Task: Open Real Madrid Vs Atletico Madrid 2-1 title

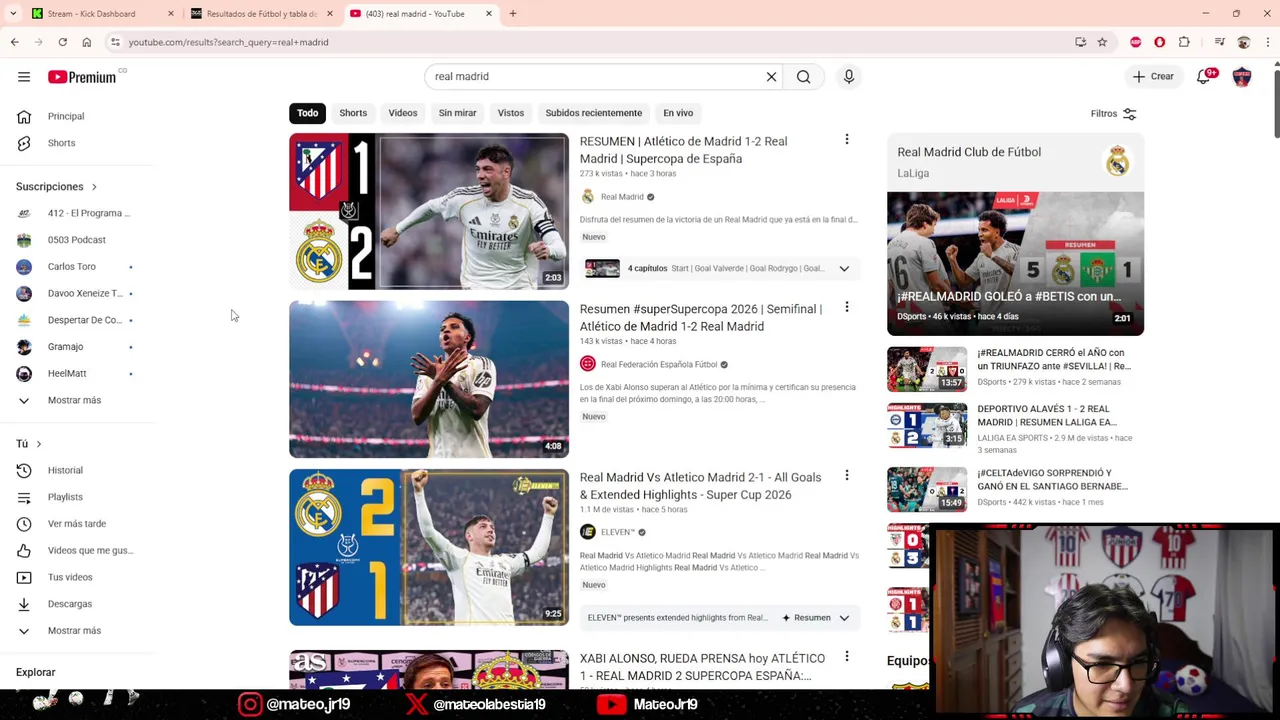Action: point(700,486)
